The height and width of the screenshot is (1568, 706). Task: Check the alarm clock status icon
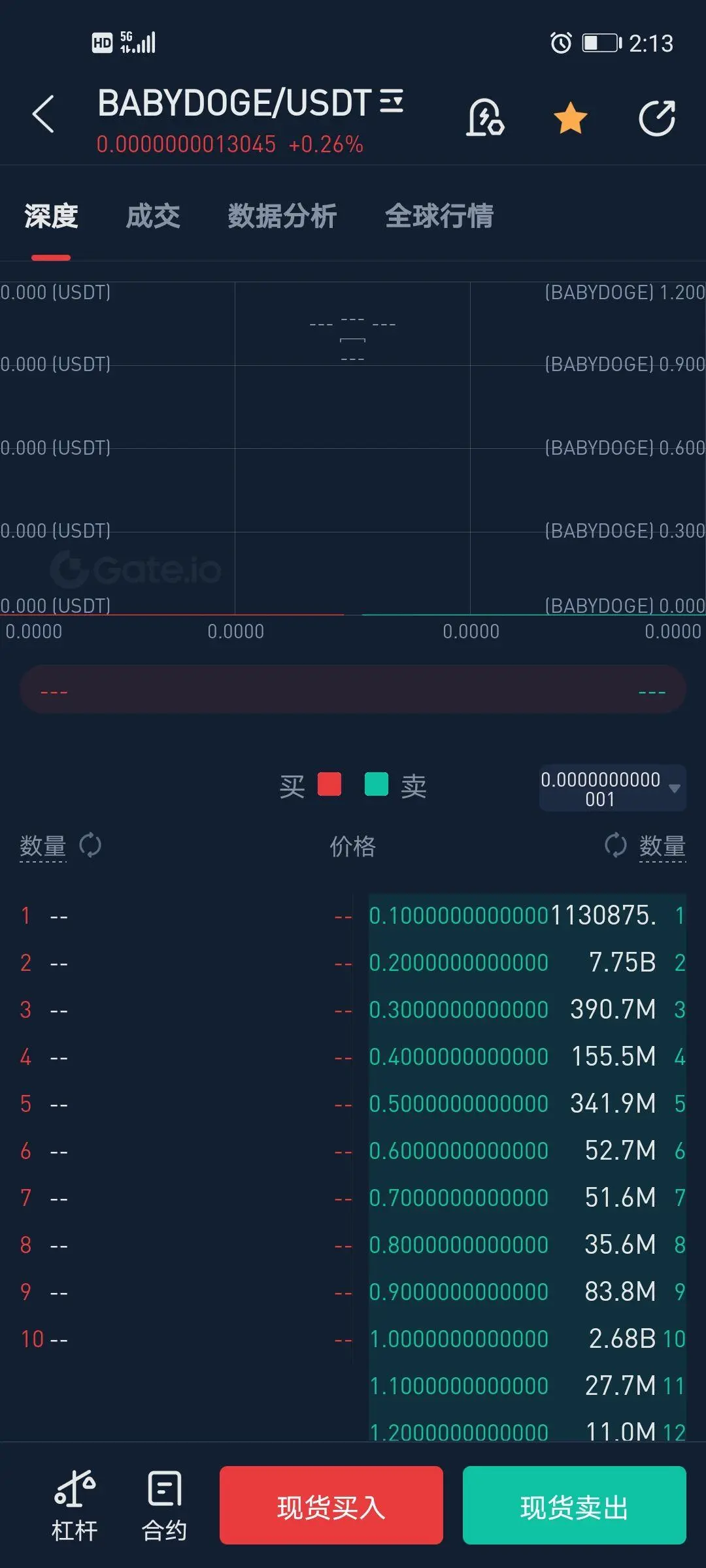(x=561, y=43)
